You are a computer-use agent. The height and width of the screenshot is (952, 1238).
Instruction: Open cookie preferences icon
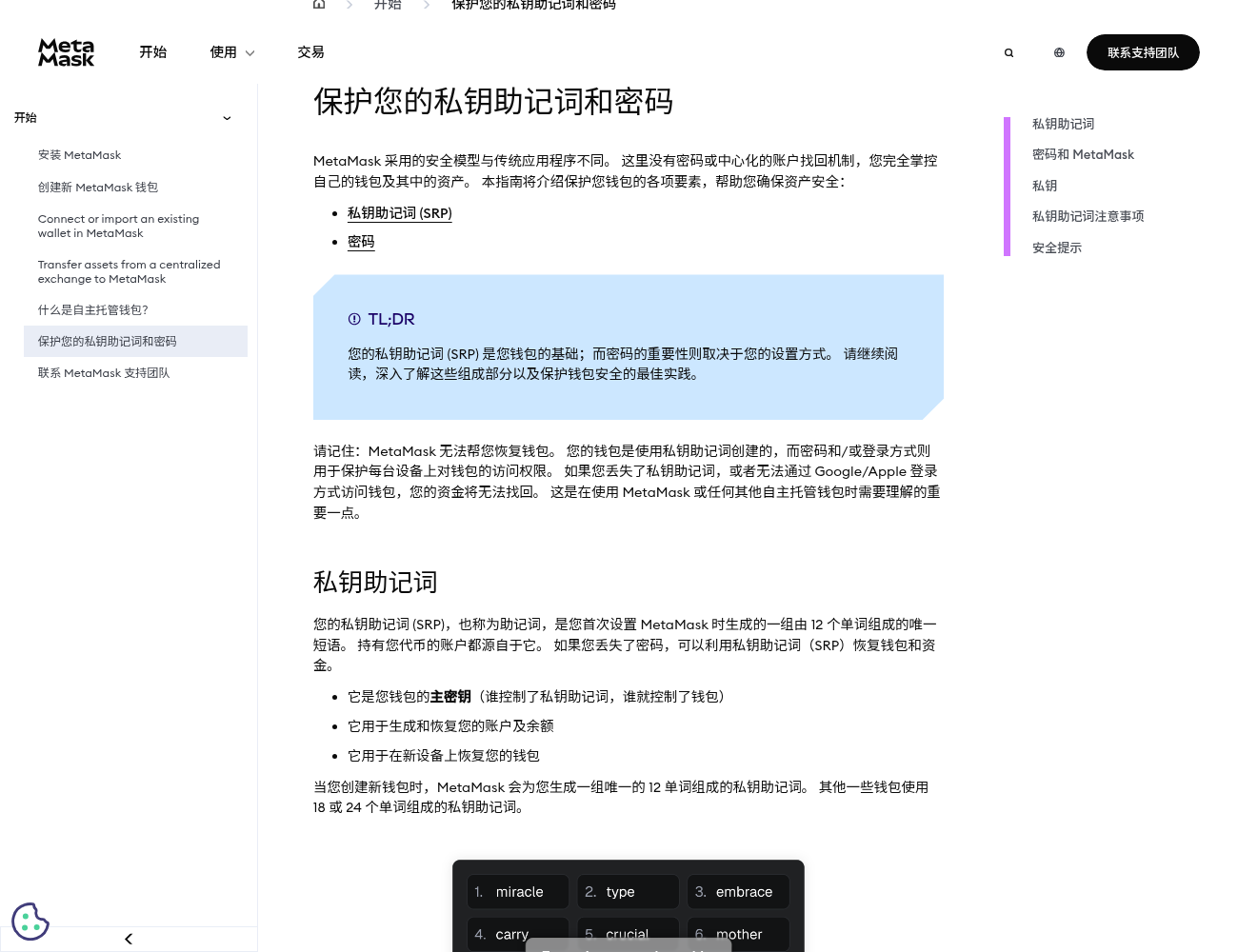[x=30, y=922]
